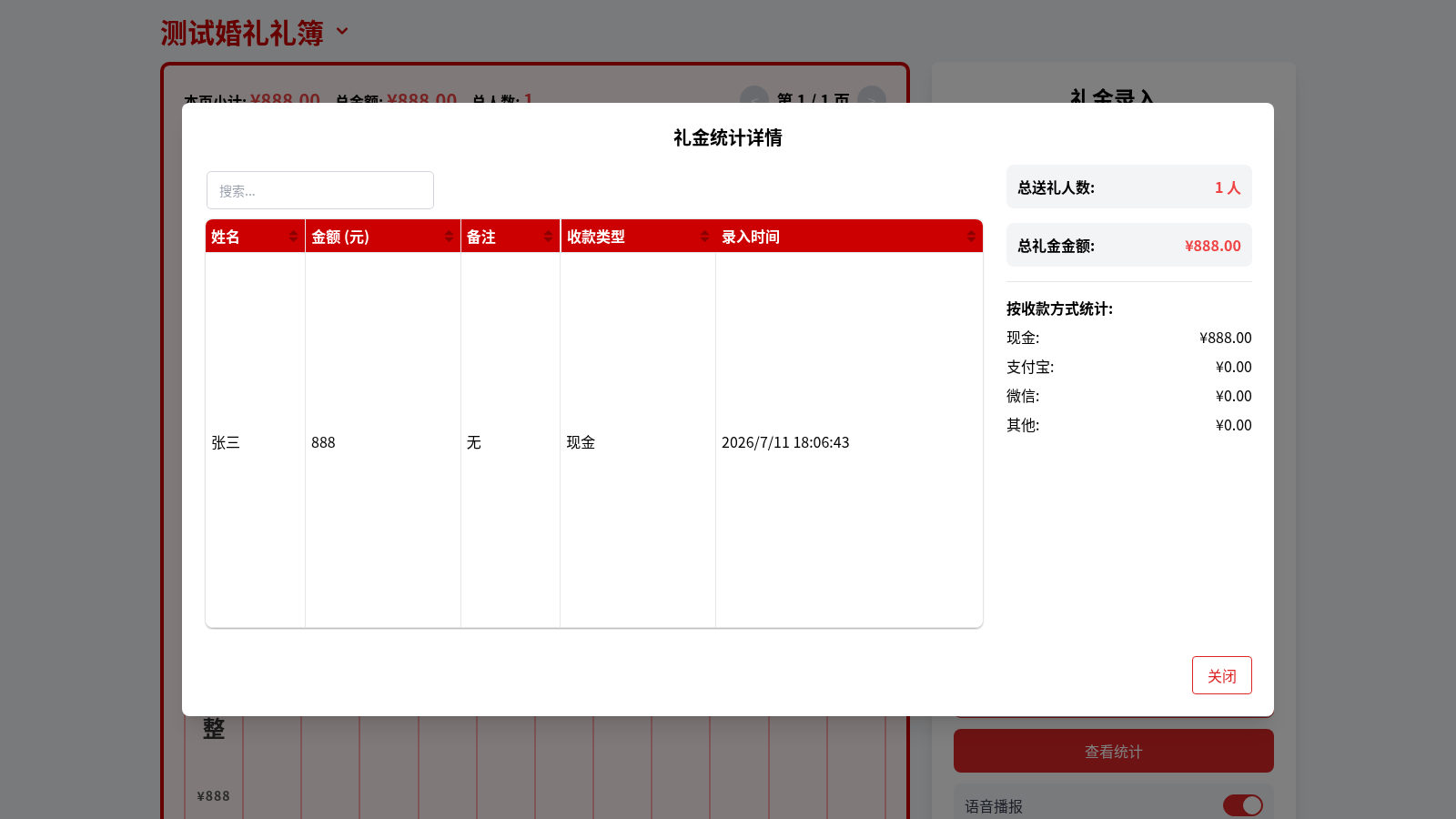Viewport: 1456px width, 819px height.
Task: Sort table by 姓名 column sort icon
Action: [x=293, y=237]
